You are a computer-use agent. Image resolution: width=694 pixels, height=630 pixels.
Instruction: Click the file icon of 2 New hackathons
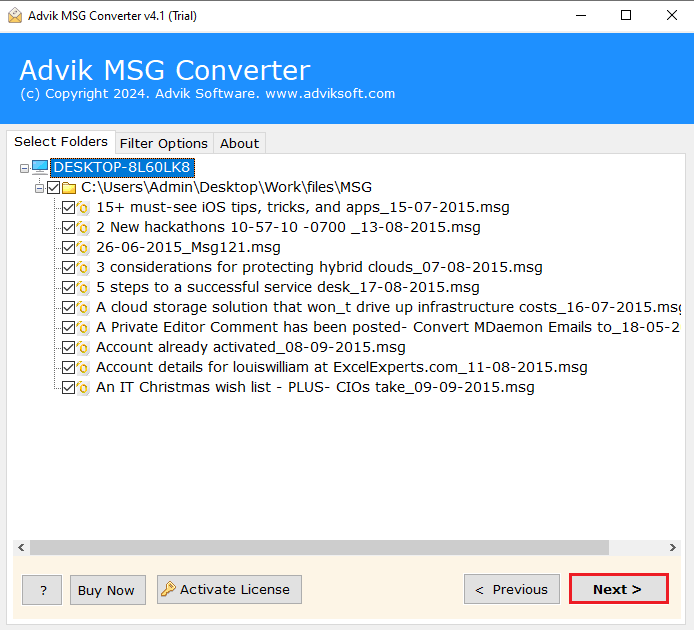(x=83, y=228)
